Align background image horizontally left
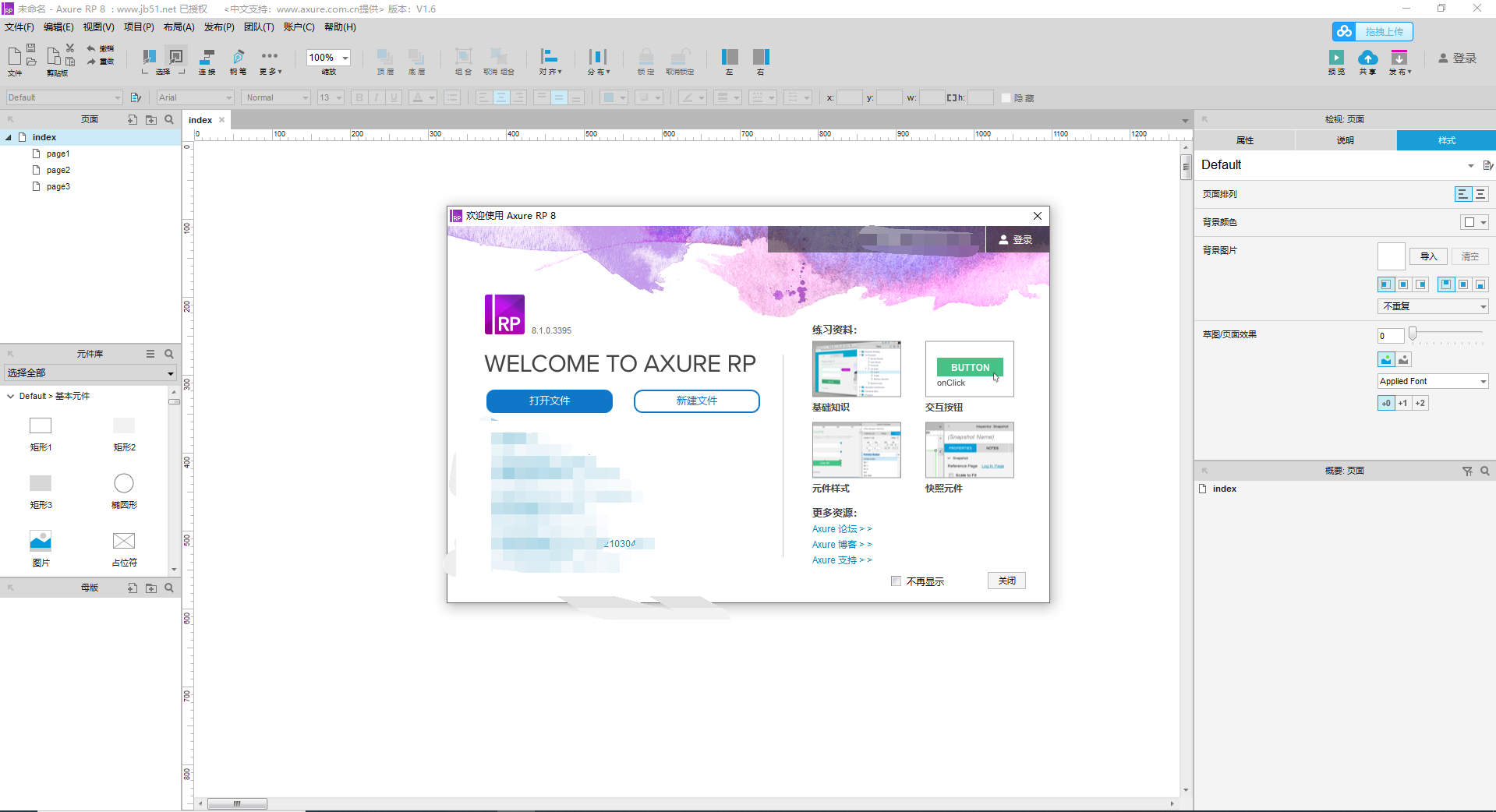Viewport: 1496px width, 812px height. coord(1385,284)
